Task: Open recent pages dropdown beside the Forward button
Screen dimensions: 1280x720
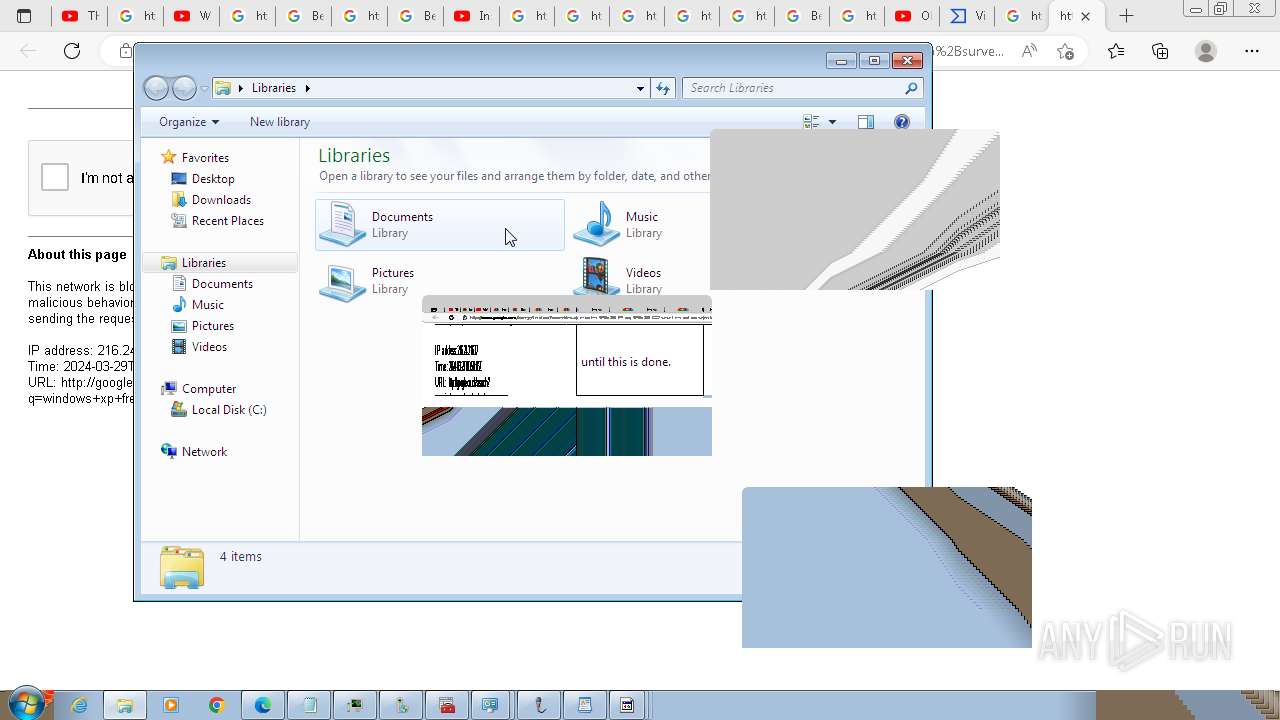Action: tap(204, 89)
